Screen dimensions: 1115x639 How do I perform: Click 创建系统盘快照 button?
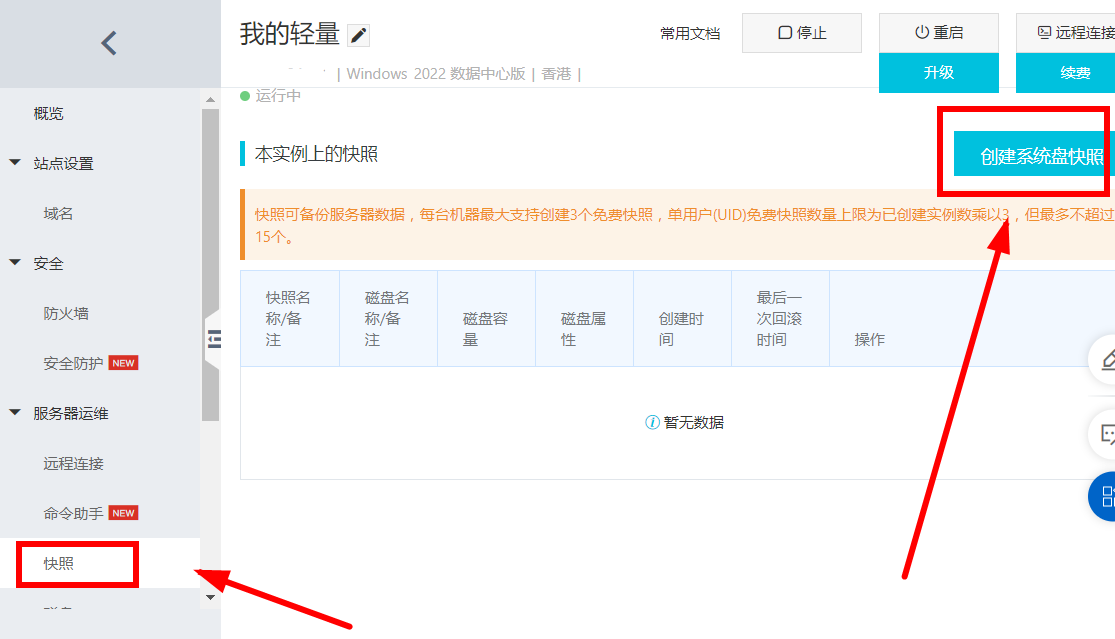tap(1034, 156)
